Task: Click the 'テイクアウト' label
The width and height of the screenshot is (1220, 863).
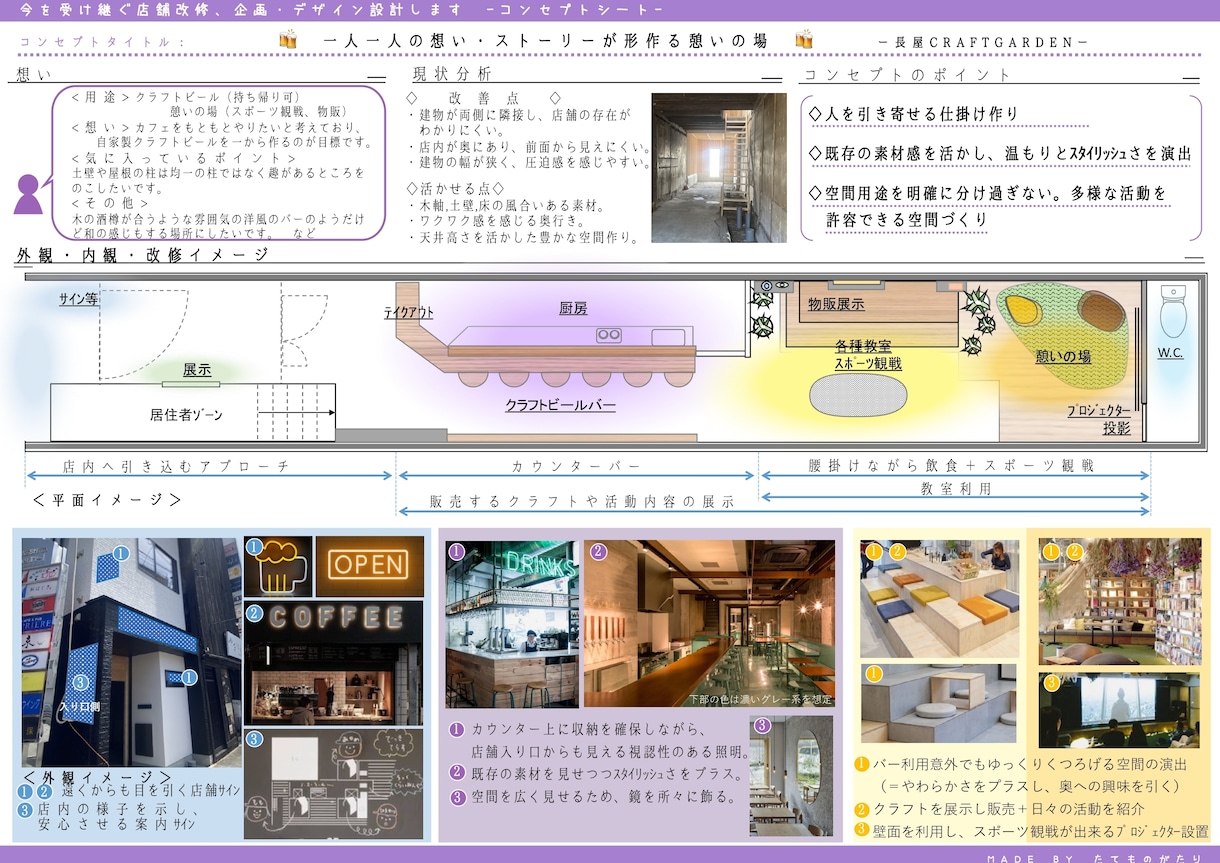Action: coord(409,312)
